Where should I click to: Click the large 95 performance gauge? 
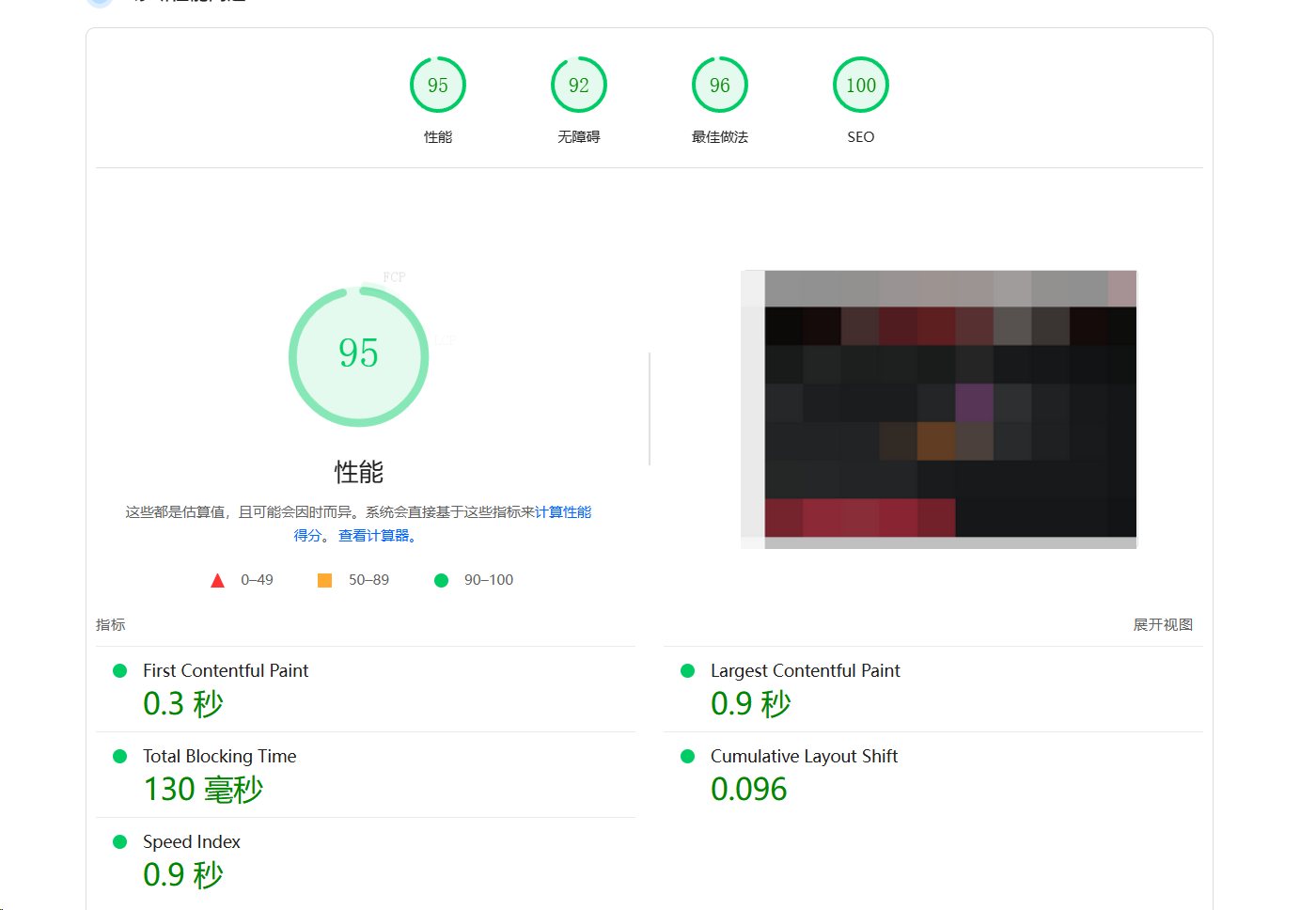coord(359,356)
